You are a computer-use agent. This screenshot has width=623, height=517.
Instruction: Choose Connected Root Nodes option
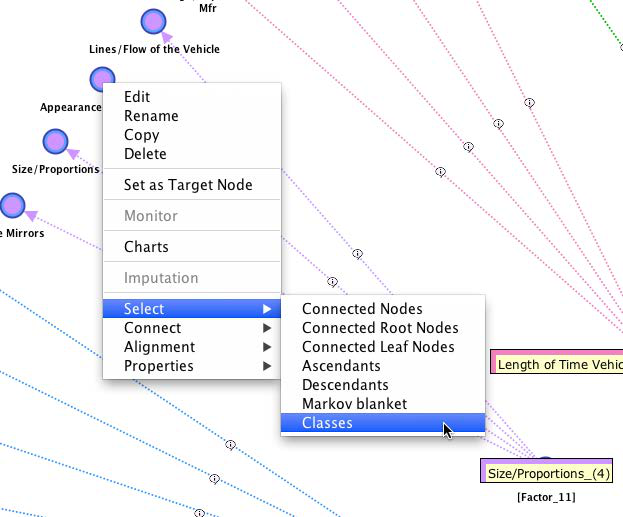(380, 328)
